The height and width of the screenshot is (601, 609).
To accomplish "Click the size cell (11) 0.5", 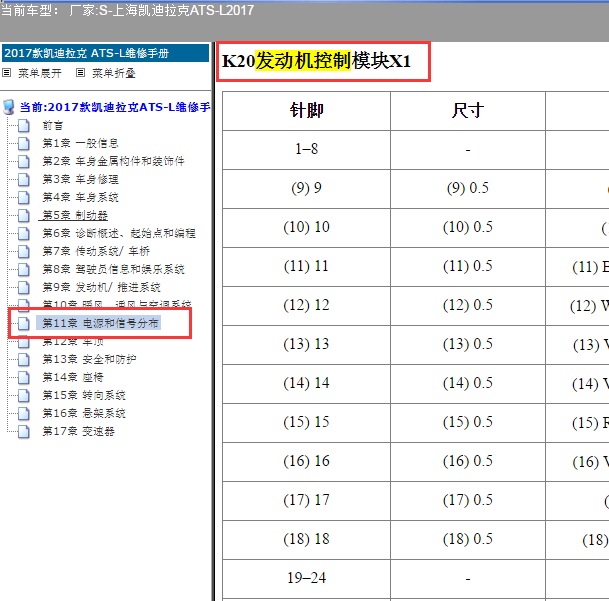I will [468, 267].
